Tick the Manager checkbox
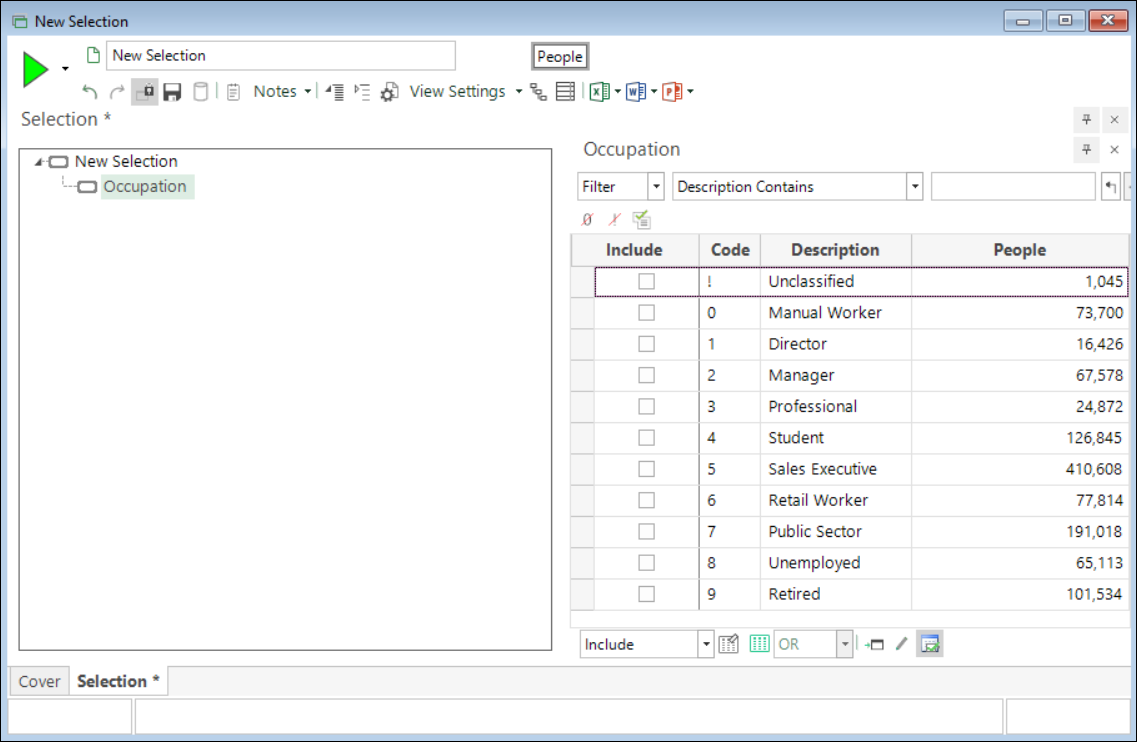This screenshot has width=1137, height=742. (x=646, y=375)
